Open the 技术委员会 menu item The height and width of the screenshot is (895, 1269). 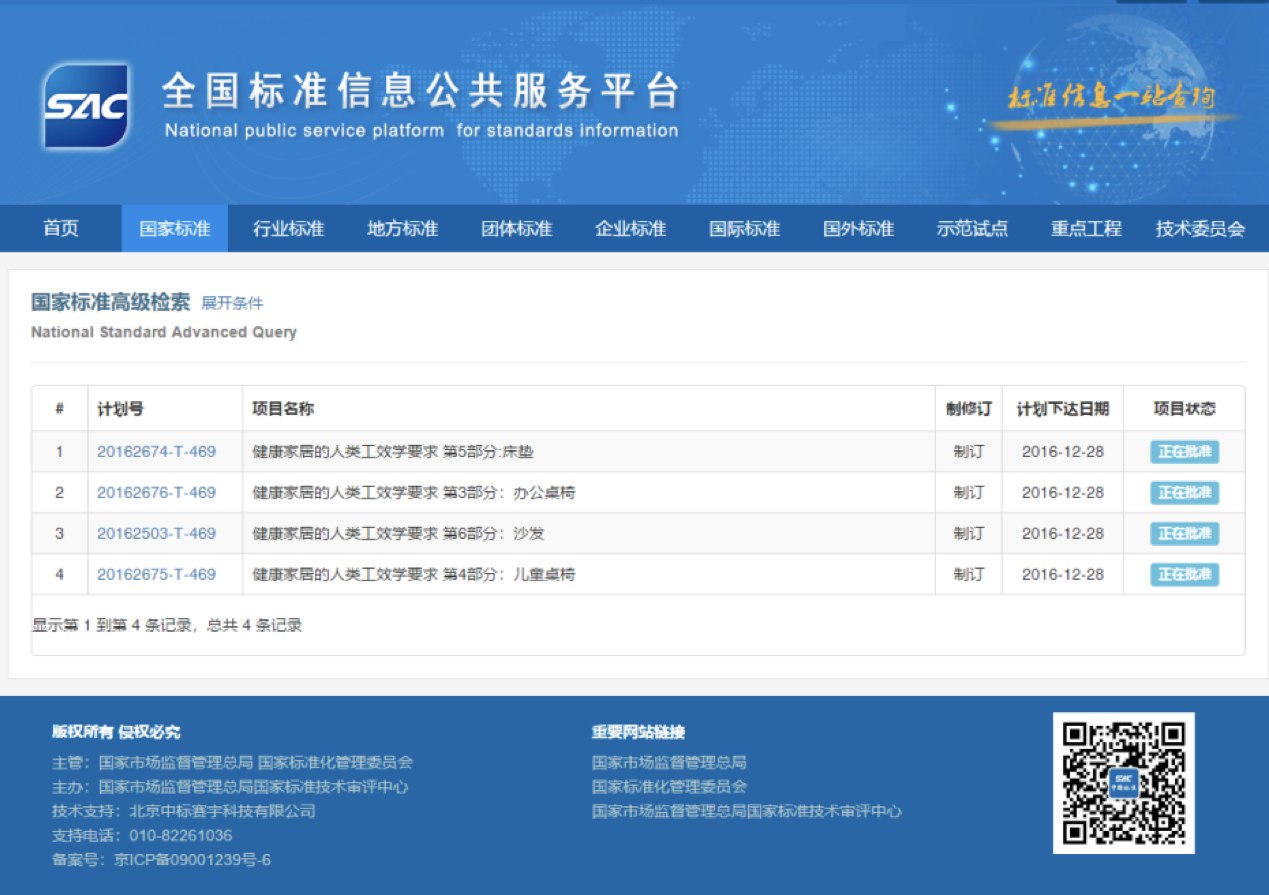tap(1200, 229)
